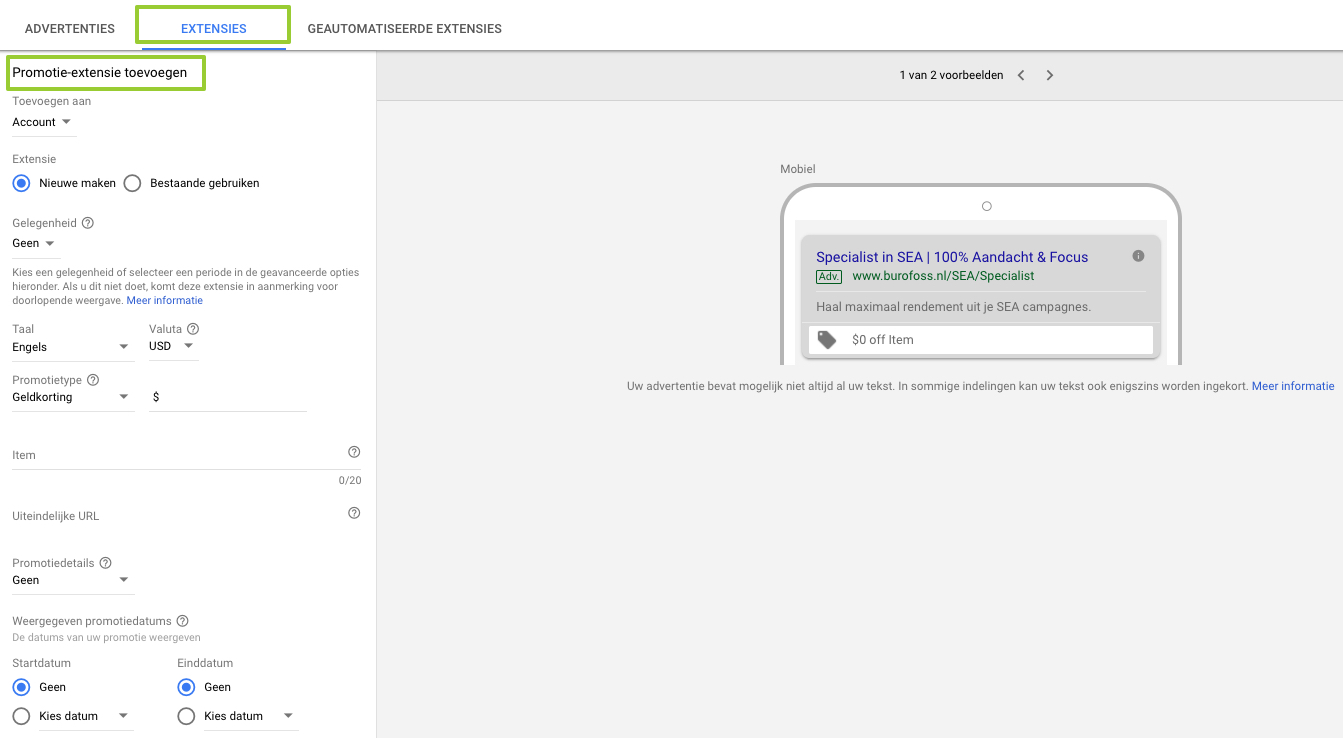Open the Geautomatiseerde Extensies tab
Image resolution: width=1343 pixels, height=738 pixels.
click(405, 28)
